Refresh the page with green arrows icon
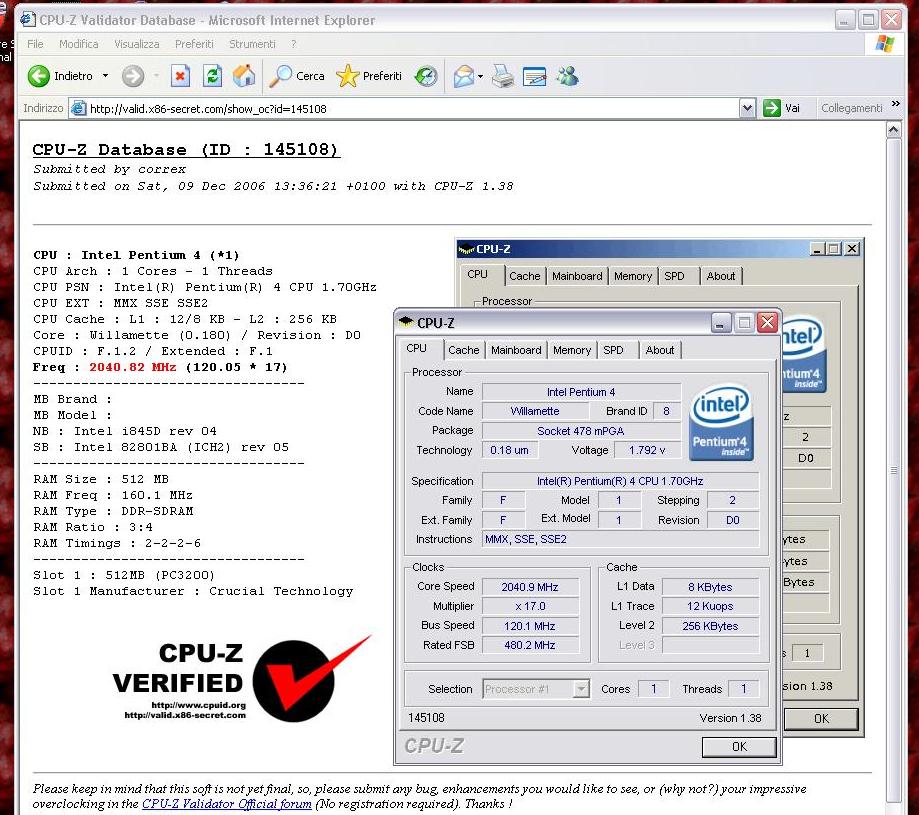Image resolution: width=919 pixels, height=815 pixels. click(x=212, y=76)
